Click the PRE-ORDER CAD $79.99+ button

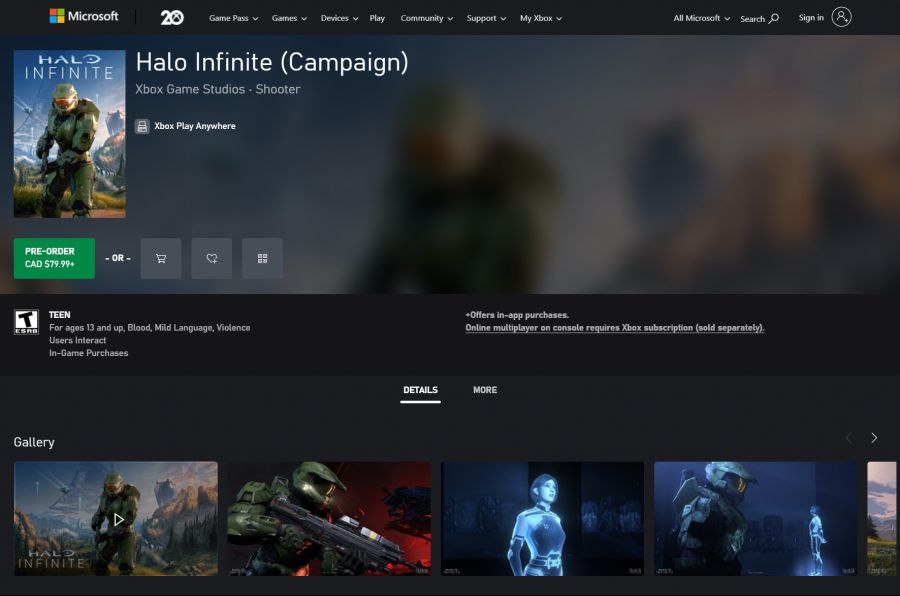(54, 258)
